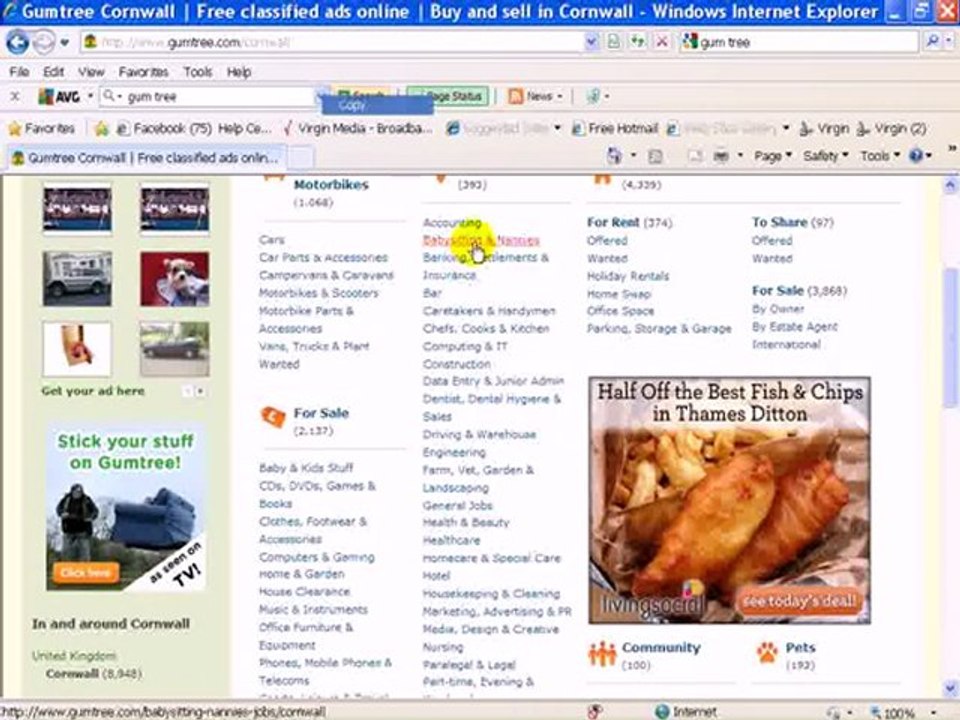Viewport: 960px width, 720px height.
Task: Click the Baby & Kids Stuff link
Action: (306, 468)
